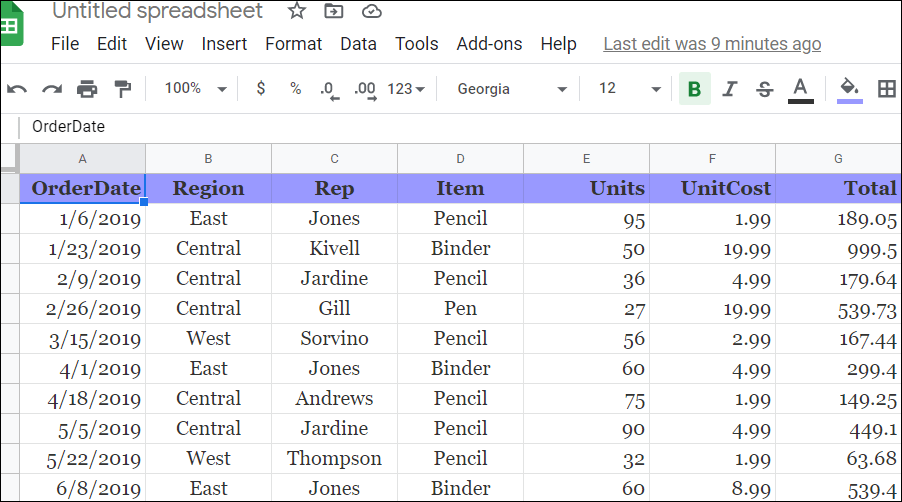Viewport: 902px width, 502px height.
Task: Open the 'Last edit was 9 minutes ago' link
Action: click(x=712, y=44)
